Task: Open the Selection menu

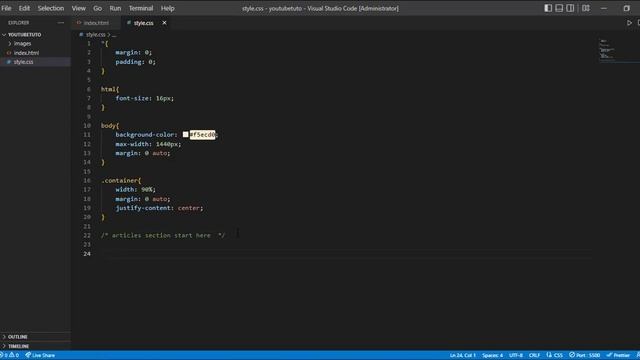Action: pyautogui.click(x=51, y=8)
